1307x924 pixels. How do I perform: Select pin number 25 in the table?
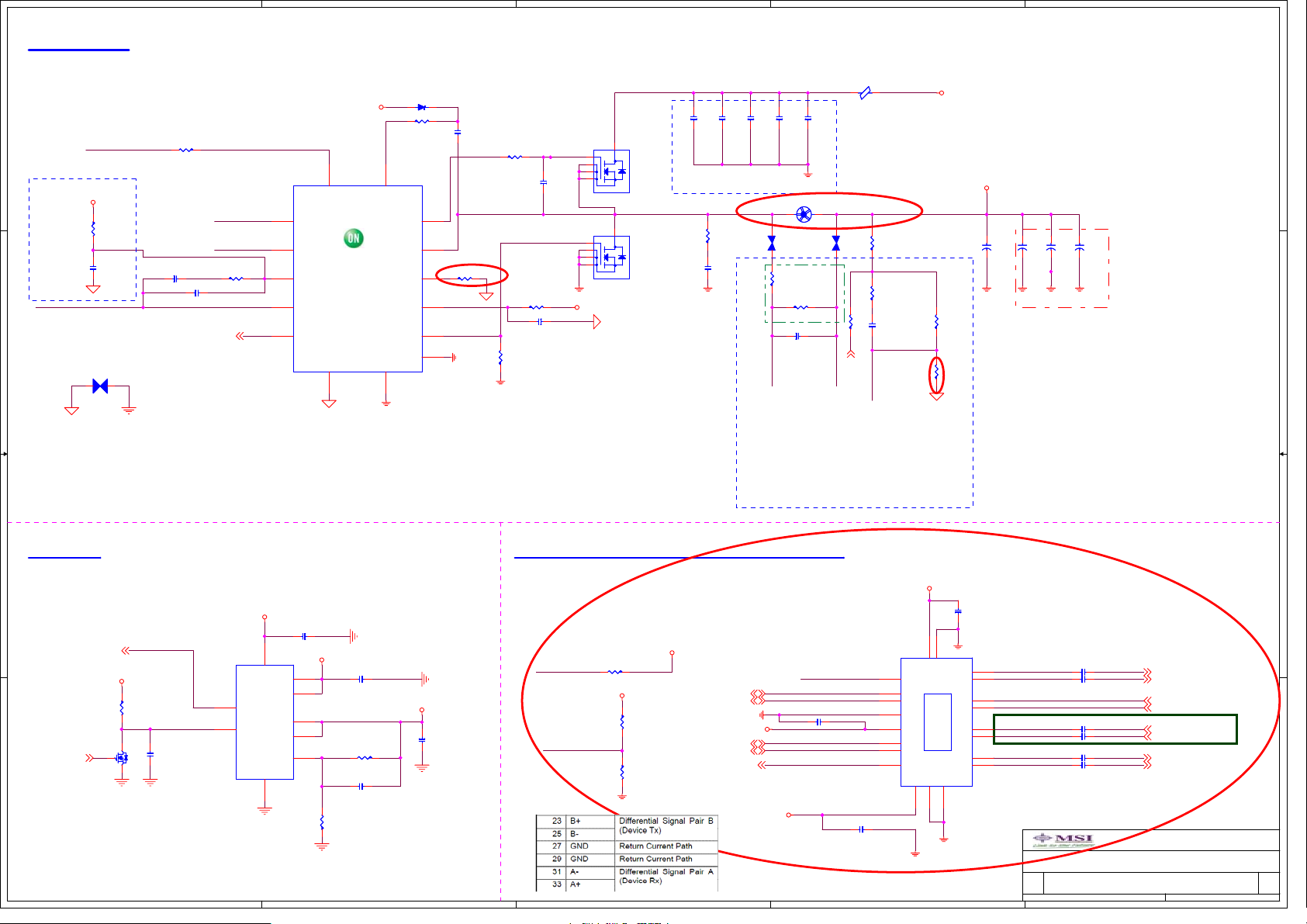556,834
